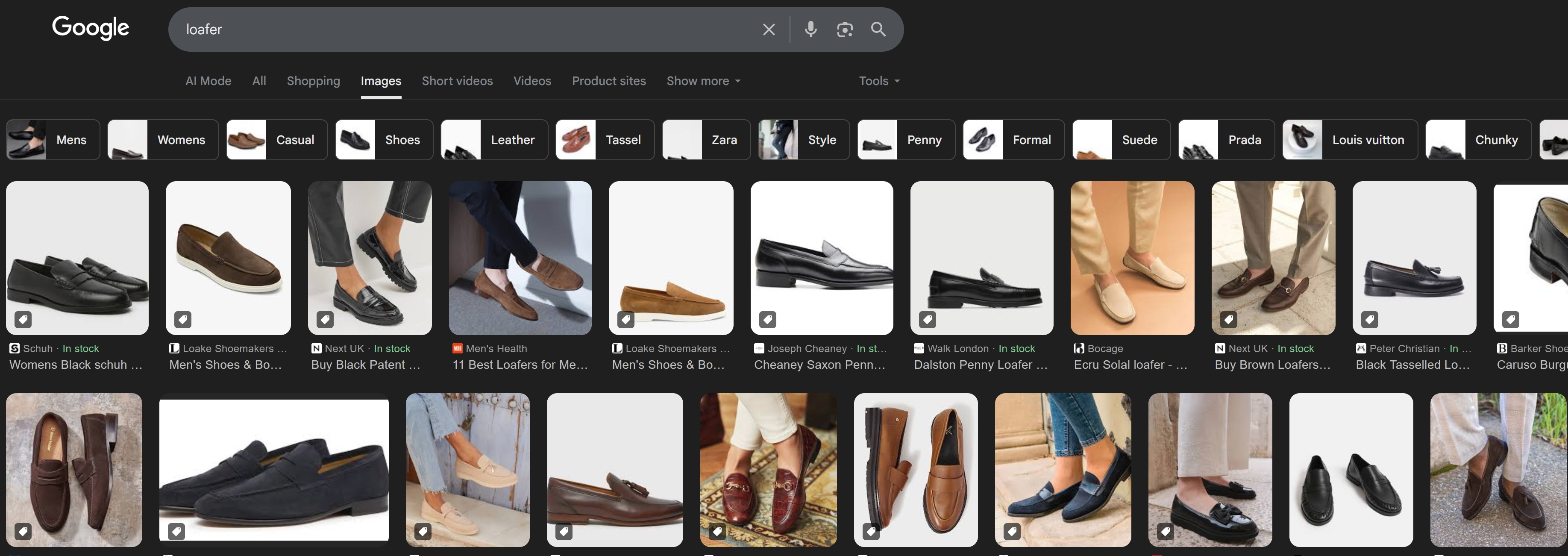The width and height of the screenshot is (1568, 556).
Task: Clear the search box with the X icon
Action: point(769,29)
